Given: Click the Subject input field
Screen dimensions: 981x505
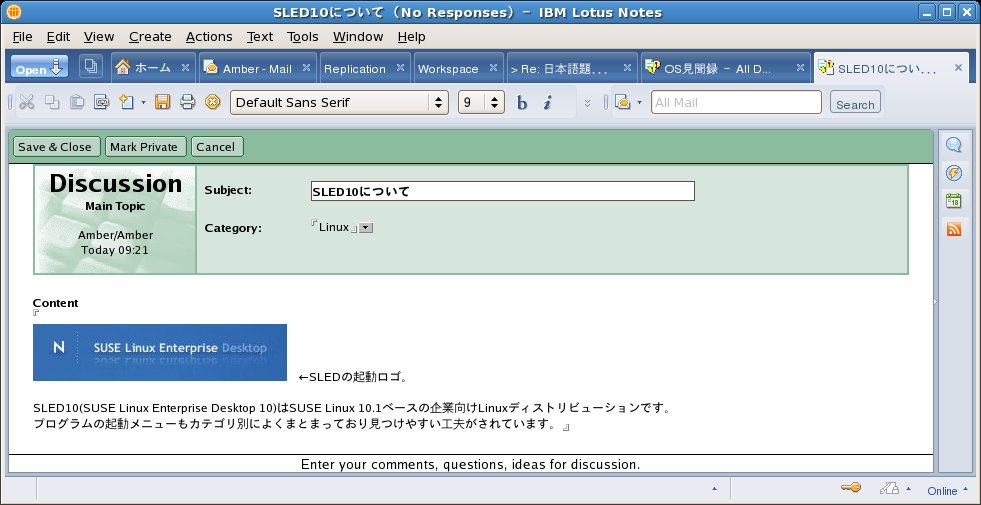Looking at the screenshot, I should click(x=502, y=191).
